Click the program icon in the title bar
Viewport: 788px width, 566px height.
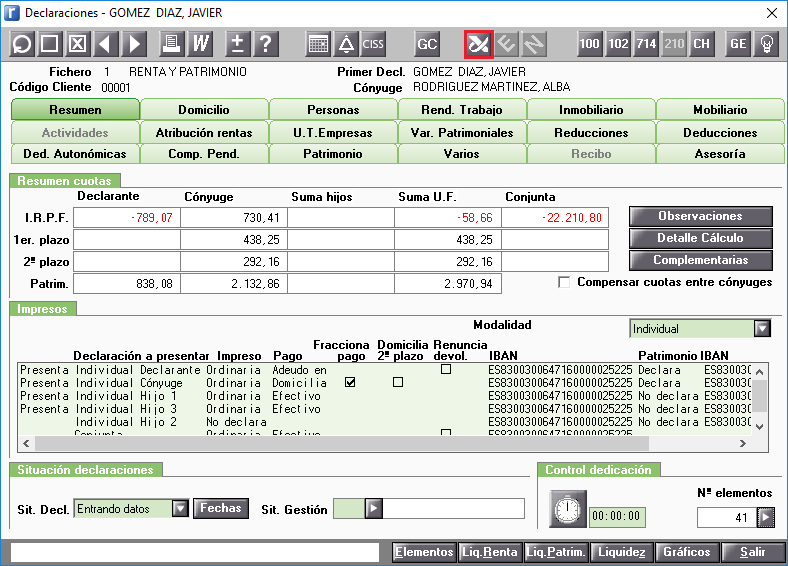click(x=12, y=13)
